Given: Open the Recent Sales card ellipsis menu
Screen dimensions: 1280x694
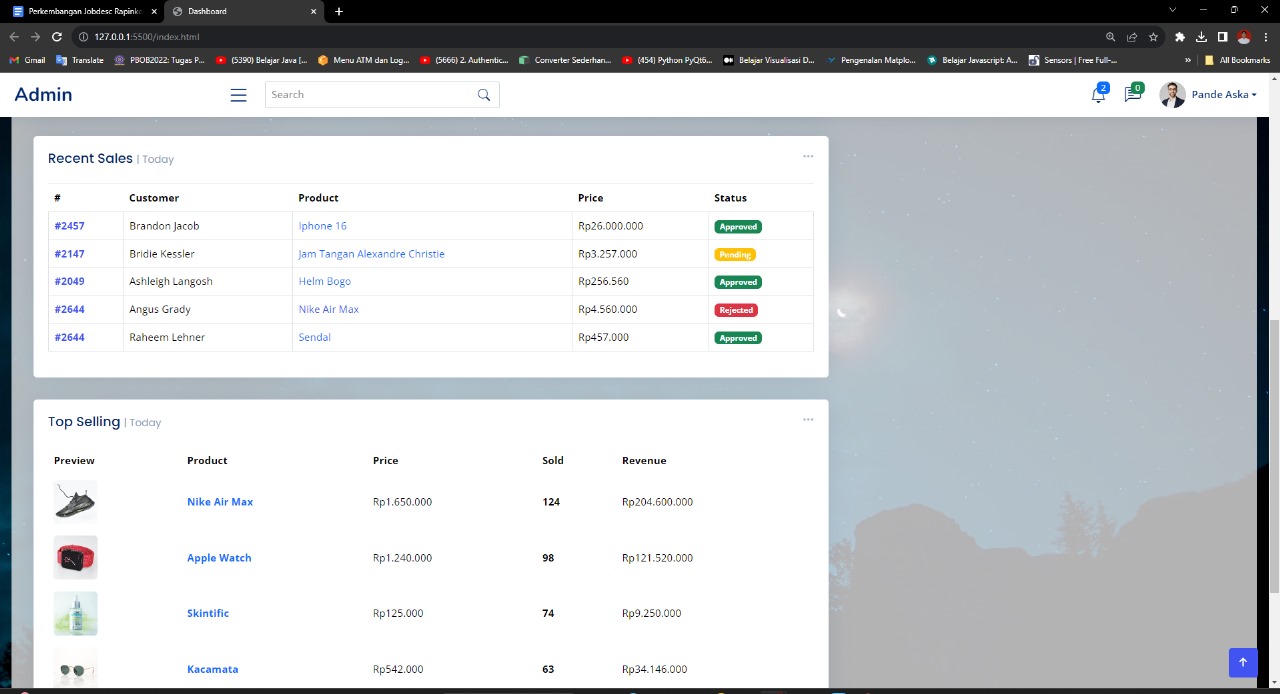Looking at the screenshot, I should pyautogui.click(x=808, y=156).
